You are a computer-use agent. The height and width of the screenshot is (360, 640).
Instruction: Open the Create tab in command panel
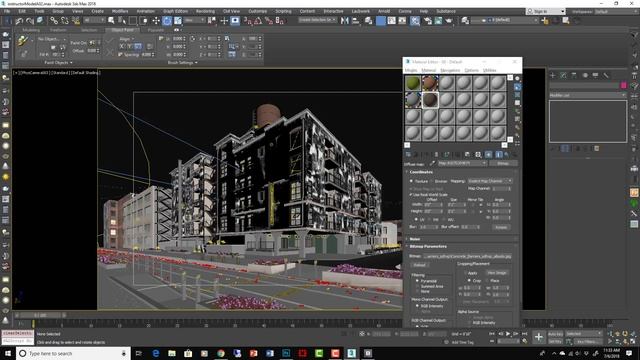(x=553, y=76)
